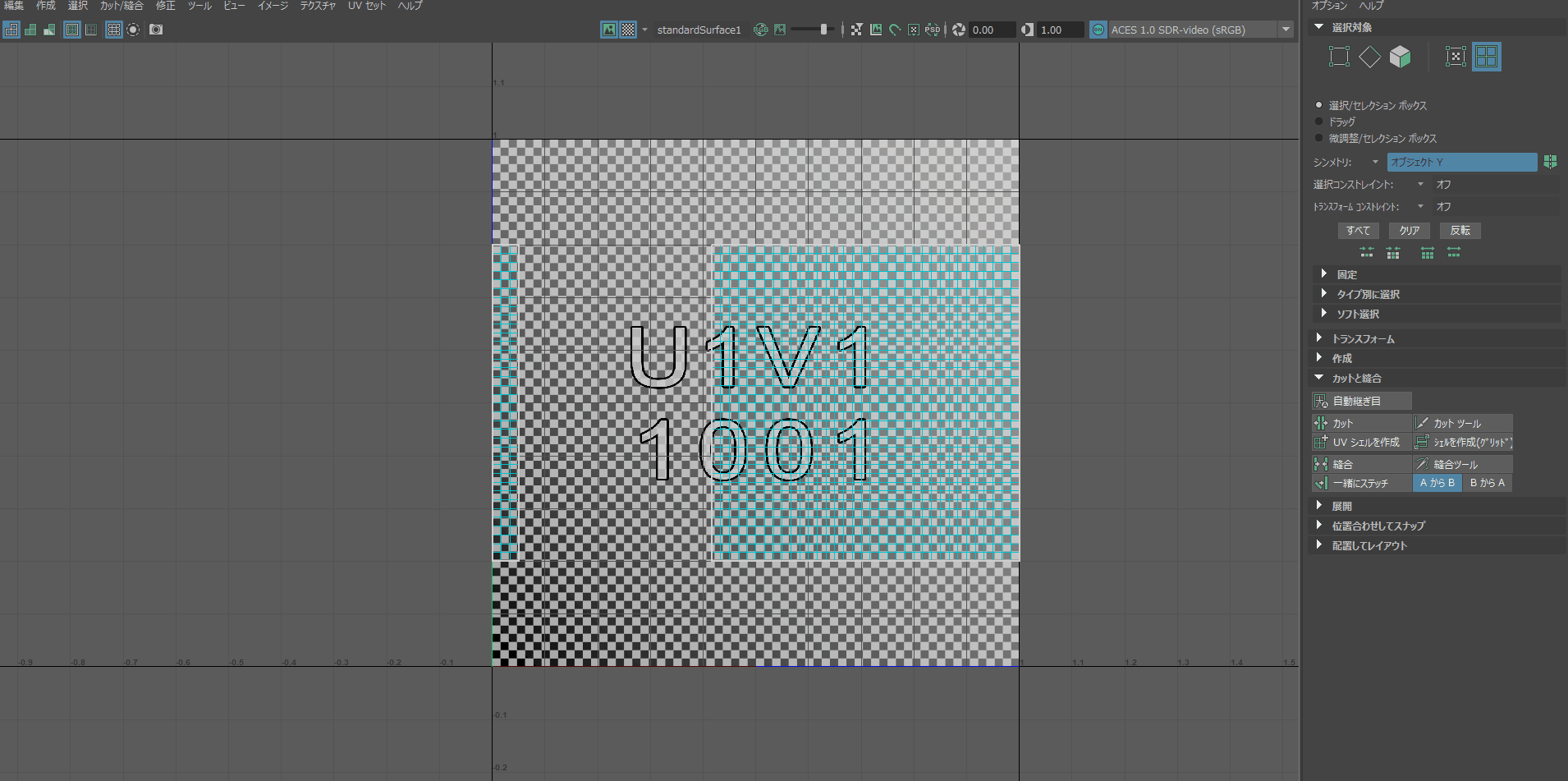Click the 反転 invert selection button

pos(1460,231)
